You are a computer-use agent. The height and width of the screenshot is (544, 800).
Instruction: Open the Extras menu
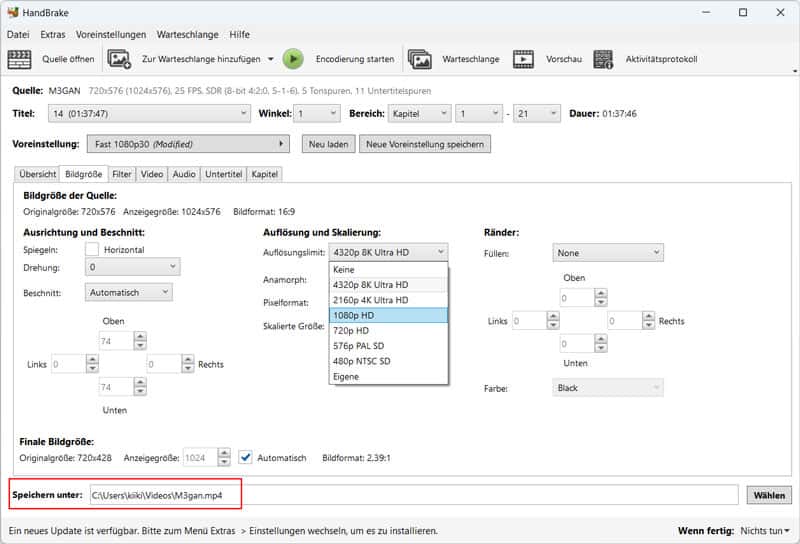tap(53, 34)
